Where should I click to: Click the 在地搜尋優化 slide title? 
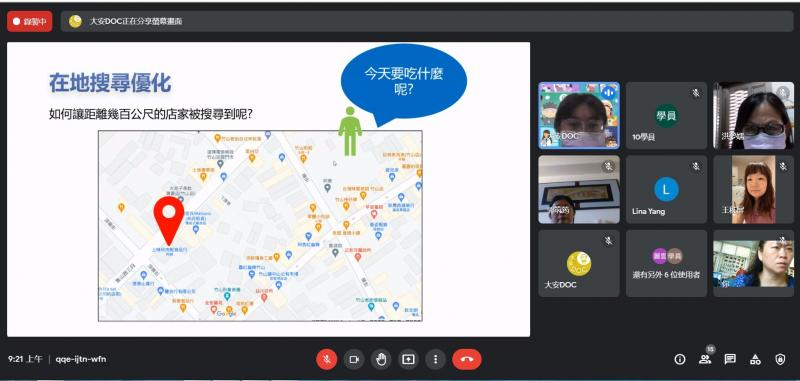110,83
